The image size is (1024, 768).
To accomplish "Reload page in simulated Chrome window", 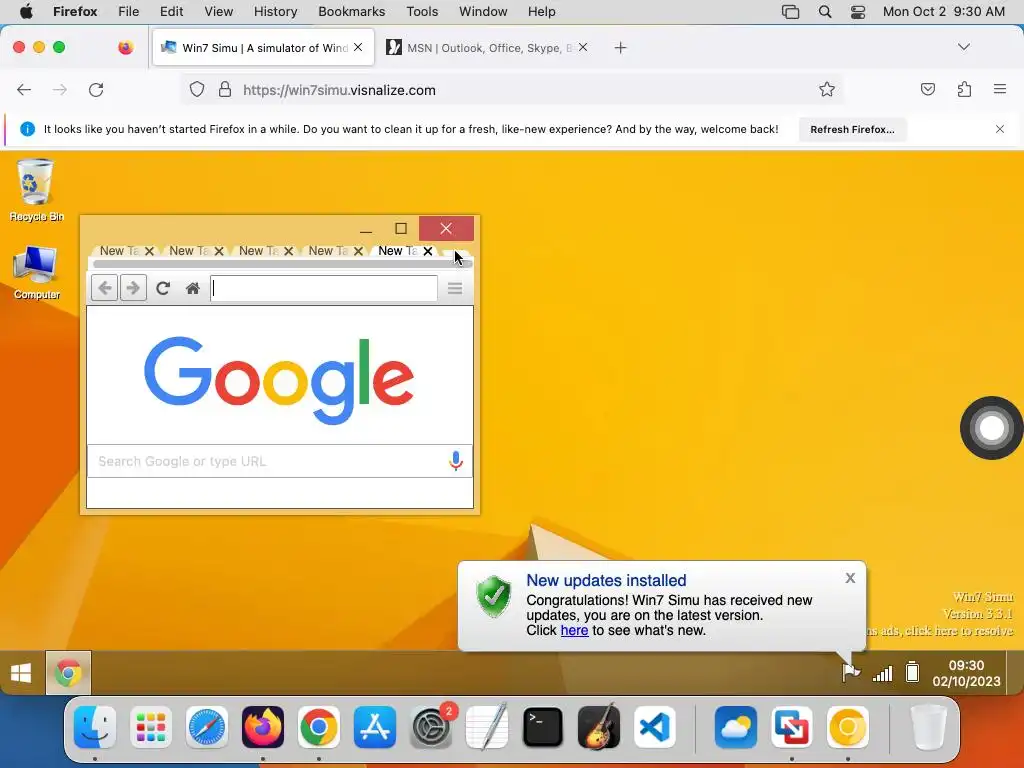I will (x=163, y=288).
